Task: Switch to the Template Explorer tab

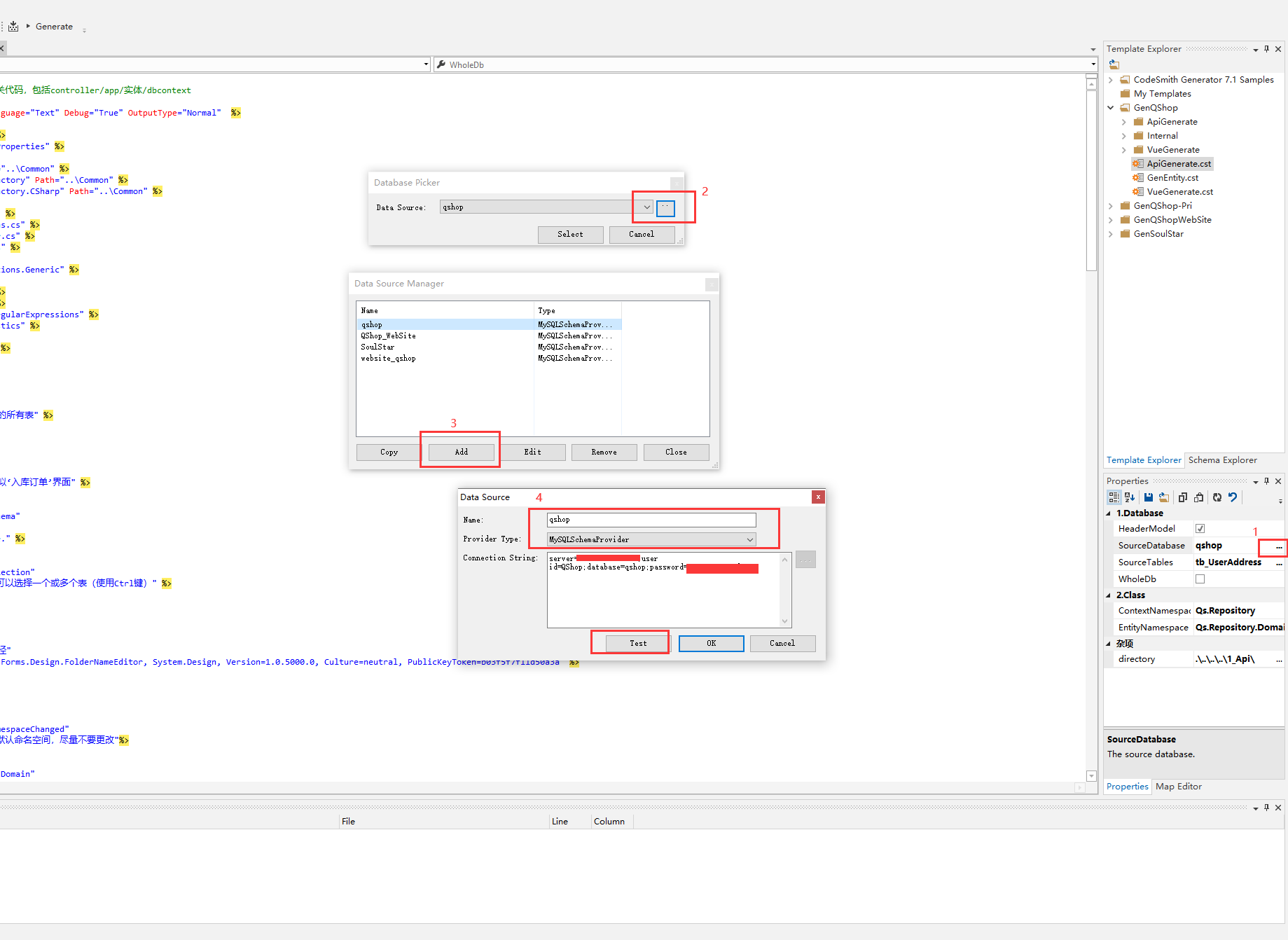Action: click(1144, 460)
